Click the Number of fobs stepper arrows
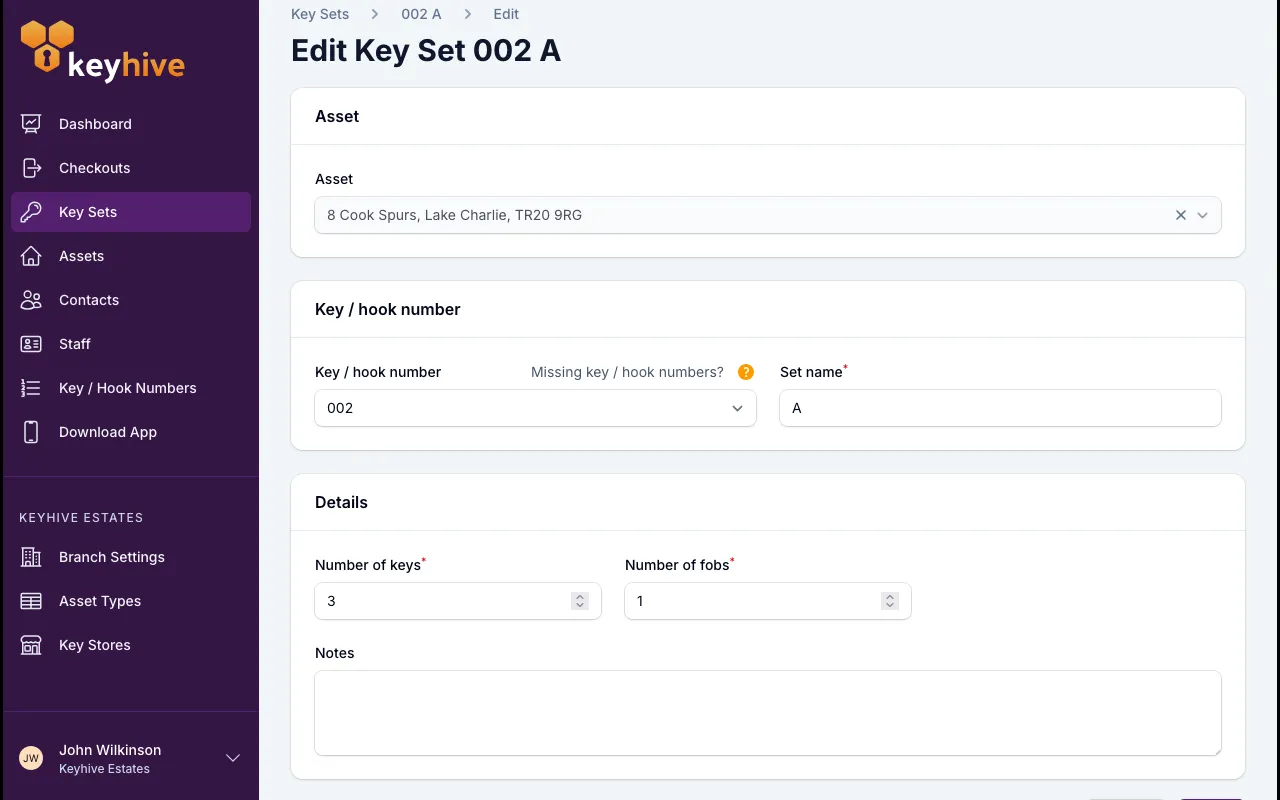The image size is (1280, 800). click(890, 601)
